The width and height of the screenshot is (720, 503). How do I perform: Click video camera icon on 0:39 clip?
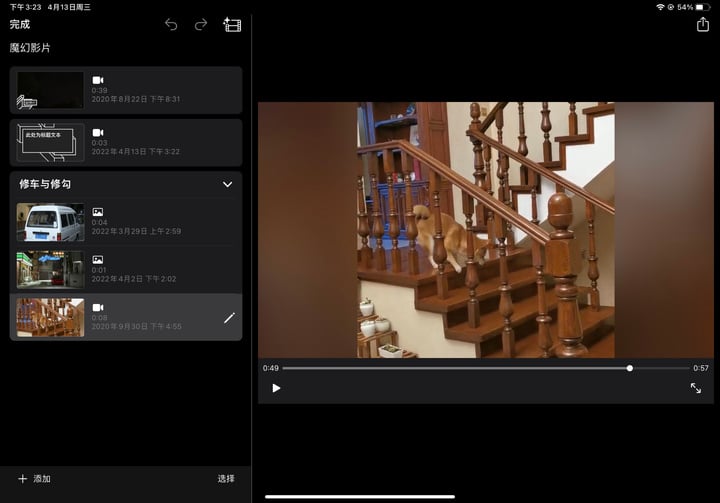98,80
